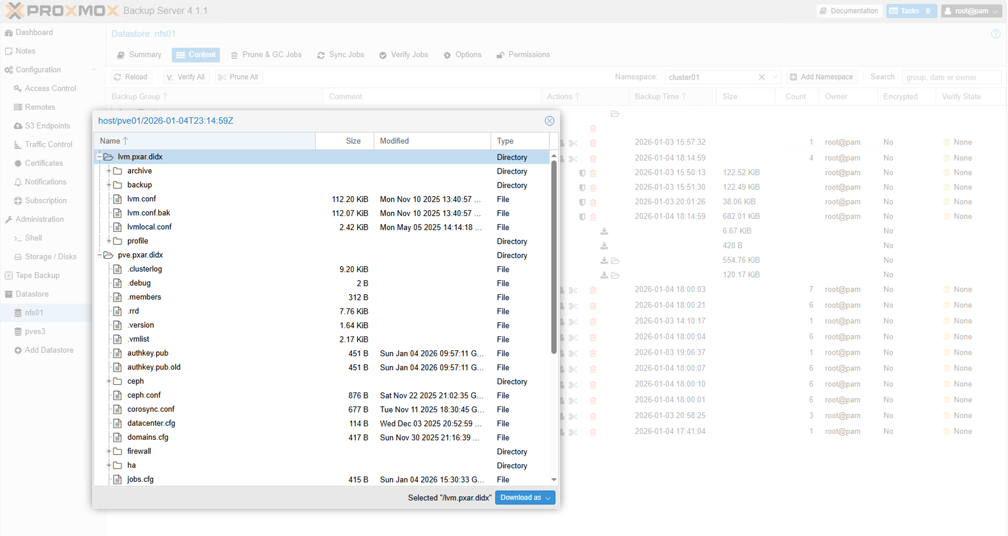Open the Subscription page
1008x536 pixels.
tap(45, 201)
